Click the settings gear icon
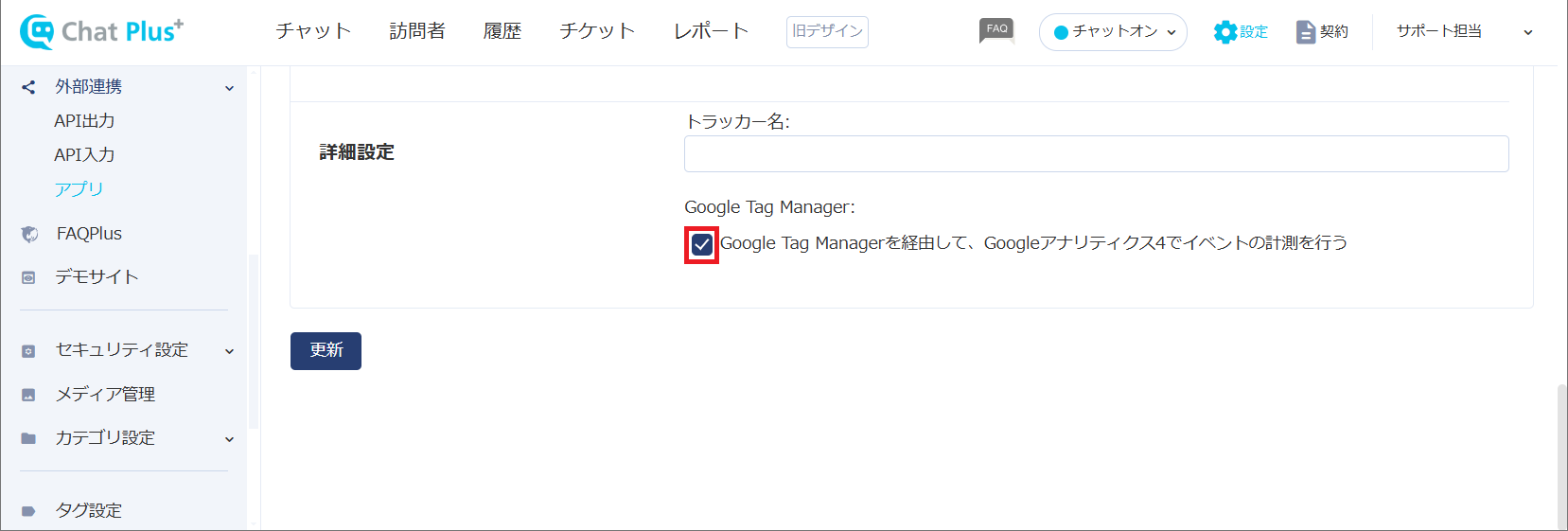The image size is (1568, 531). 1224,32
